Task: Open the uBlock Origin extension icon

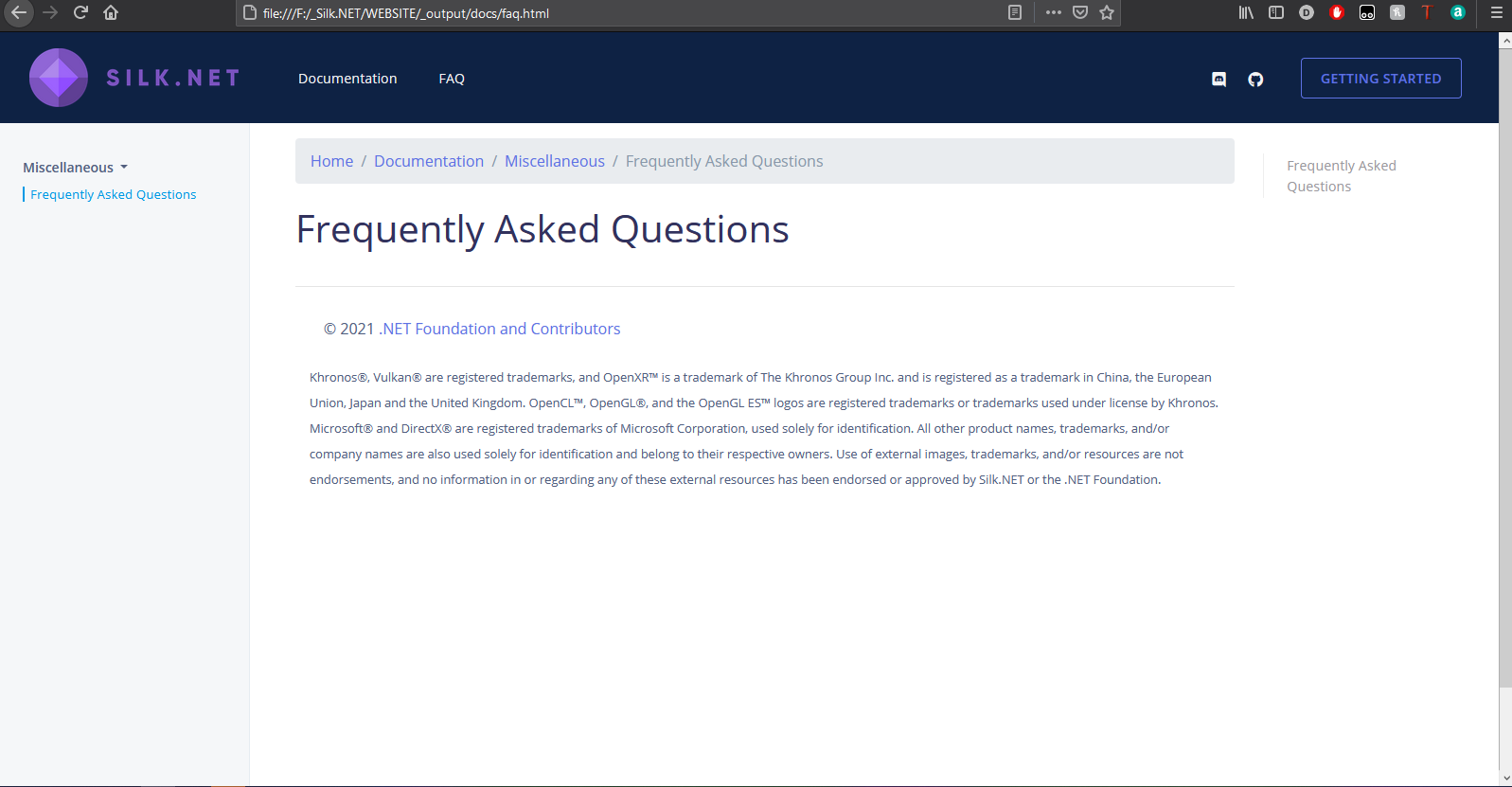Action: (x=1336, y=13)
